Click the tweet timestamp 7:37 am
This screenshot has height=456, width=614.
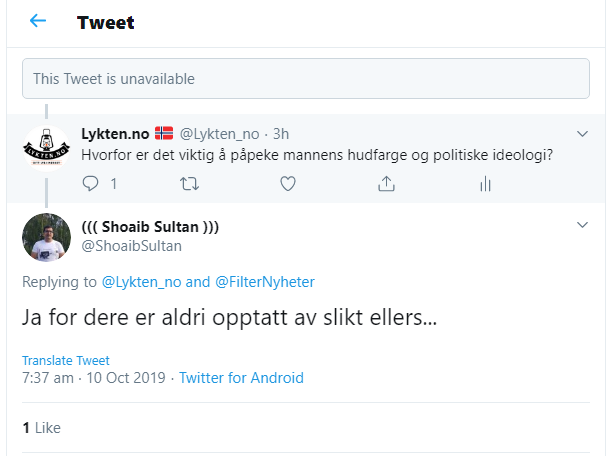pyautogui.click(x=48, y=378)
